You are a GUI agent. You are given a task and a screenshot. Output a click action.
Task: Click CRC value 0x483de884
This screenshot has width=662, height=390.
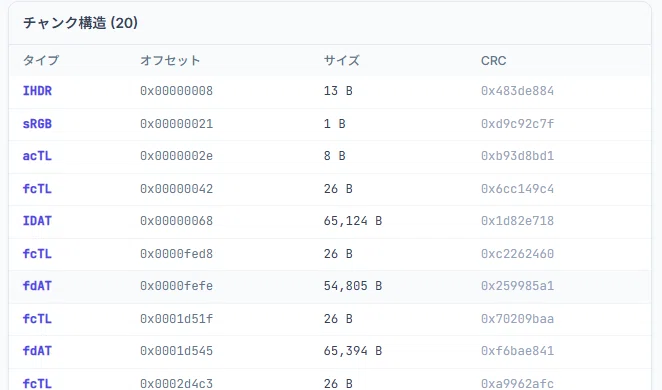(517, 91)
